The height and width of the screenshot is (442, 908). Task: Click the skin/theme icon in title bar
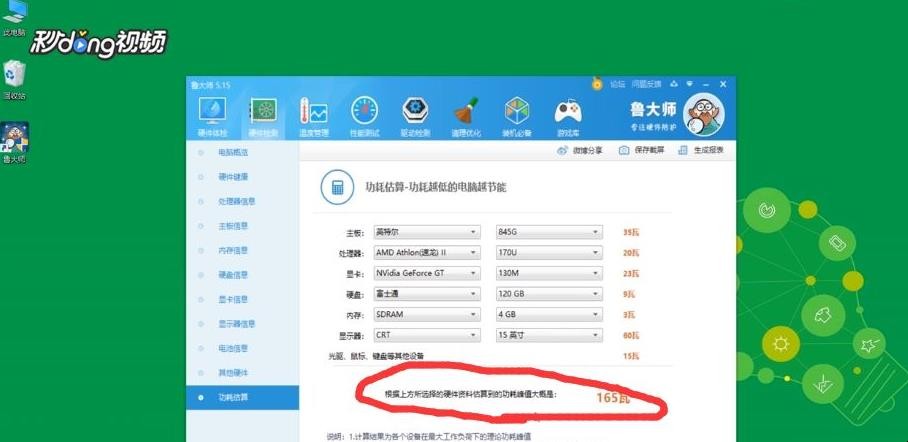point(674,84)
